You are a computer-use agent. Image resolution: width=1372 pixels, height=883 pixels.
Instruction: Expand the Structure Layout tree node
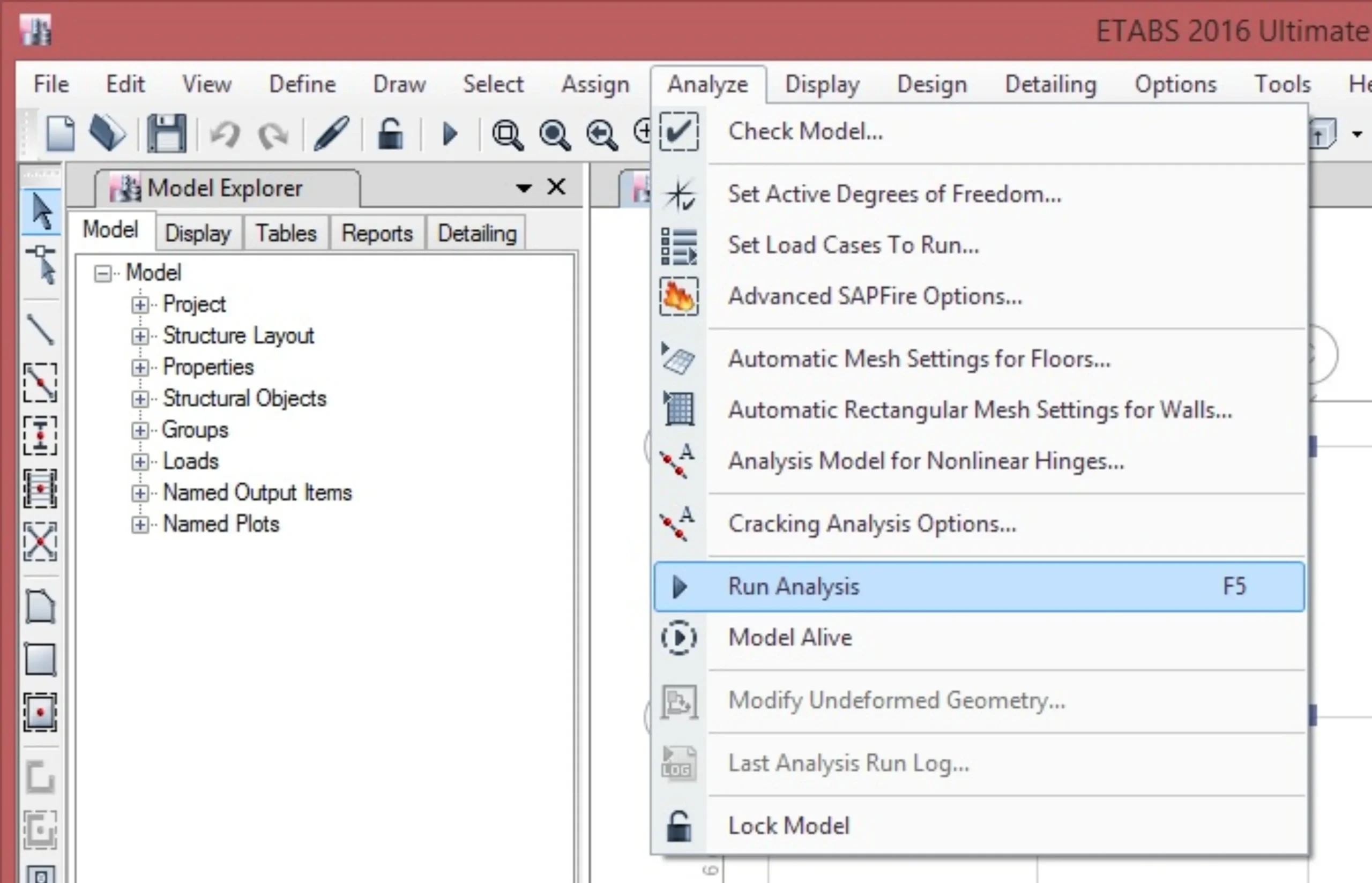[x=140, y=336]
